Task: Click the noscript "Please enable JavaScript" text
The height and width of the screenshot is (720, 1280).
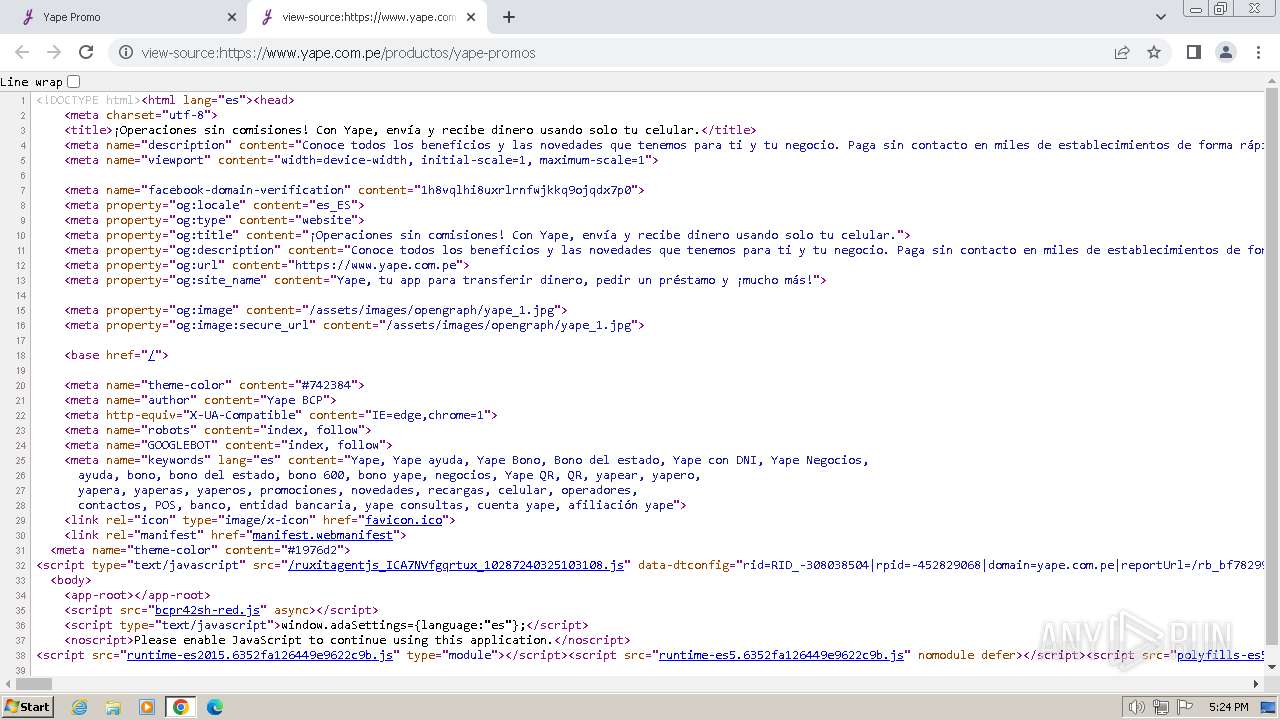Action: [342, 640]
